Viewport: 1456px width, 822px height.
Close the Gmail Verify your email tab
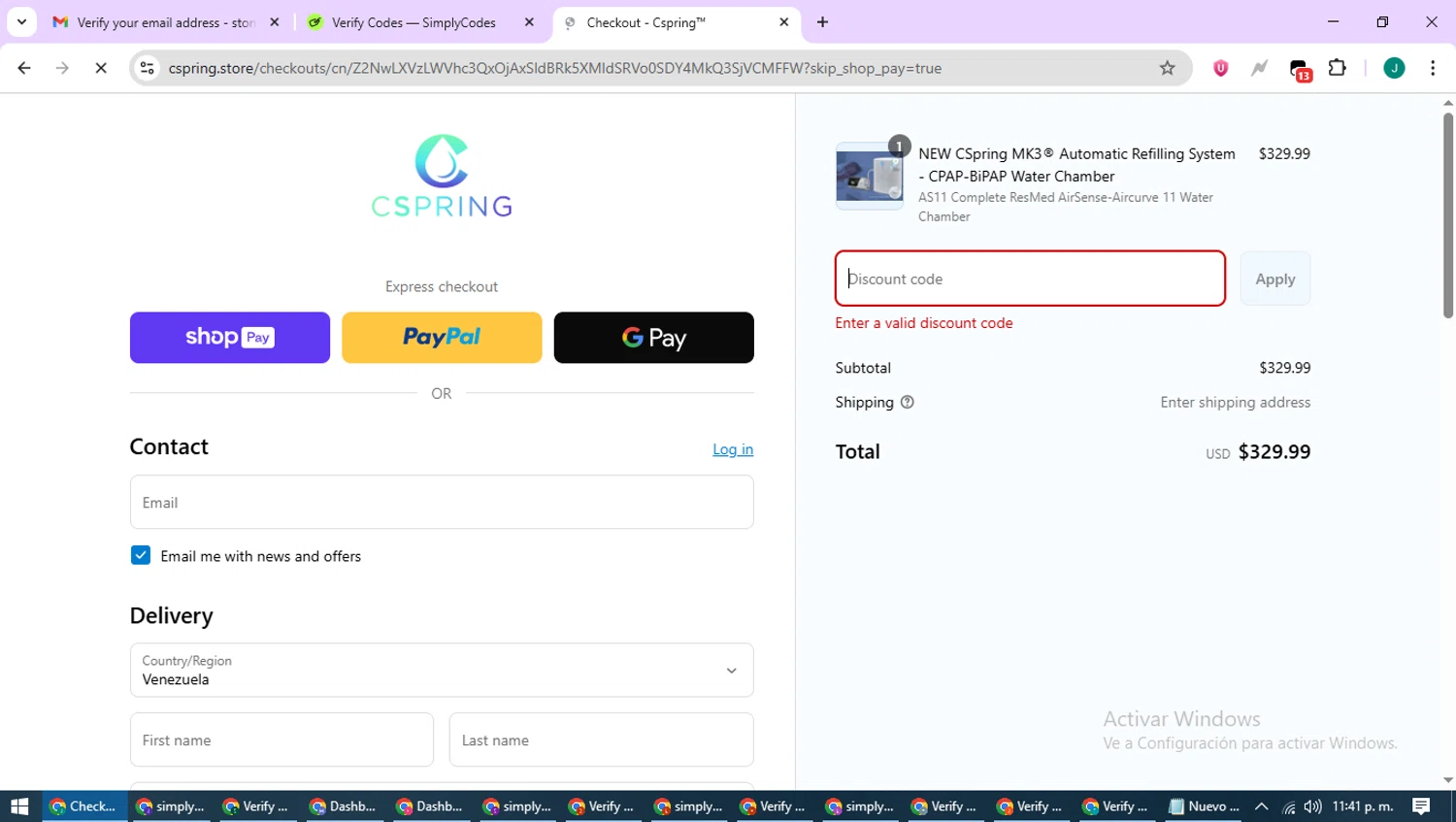pyautogui.click(x=275, y=22)
